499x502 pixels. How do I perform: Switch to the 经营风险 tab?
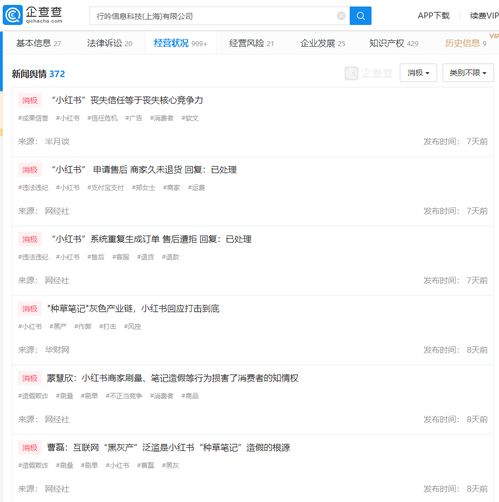(x=251, y=43)
